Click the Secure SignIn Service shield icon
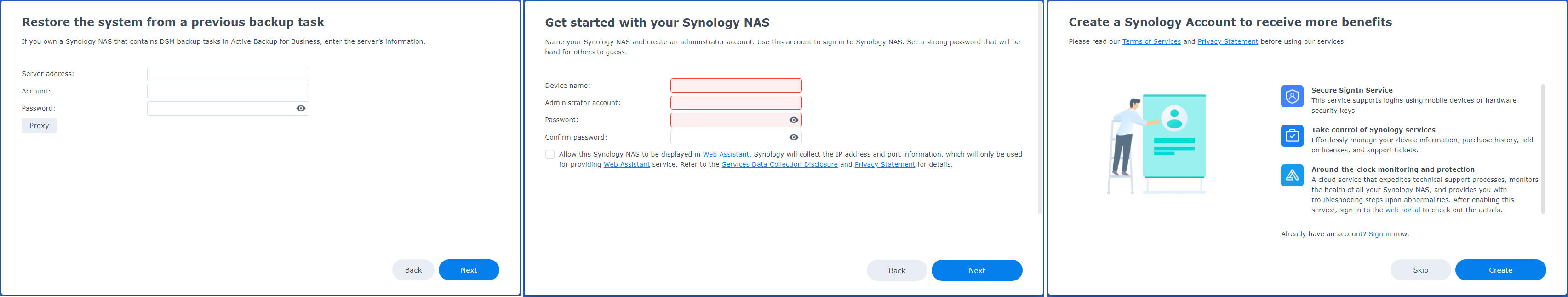Viewport: 1568px width, 297px height. click(x=1292, y=96)
